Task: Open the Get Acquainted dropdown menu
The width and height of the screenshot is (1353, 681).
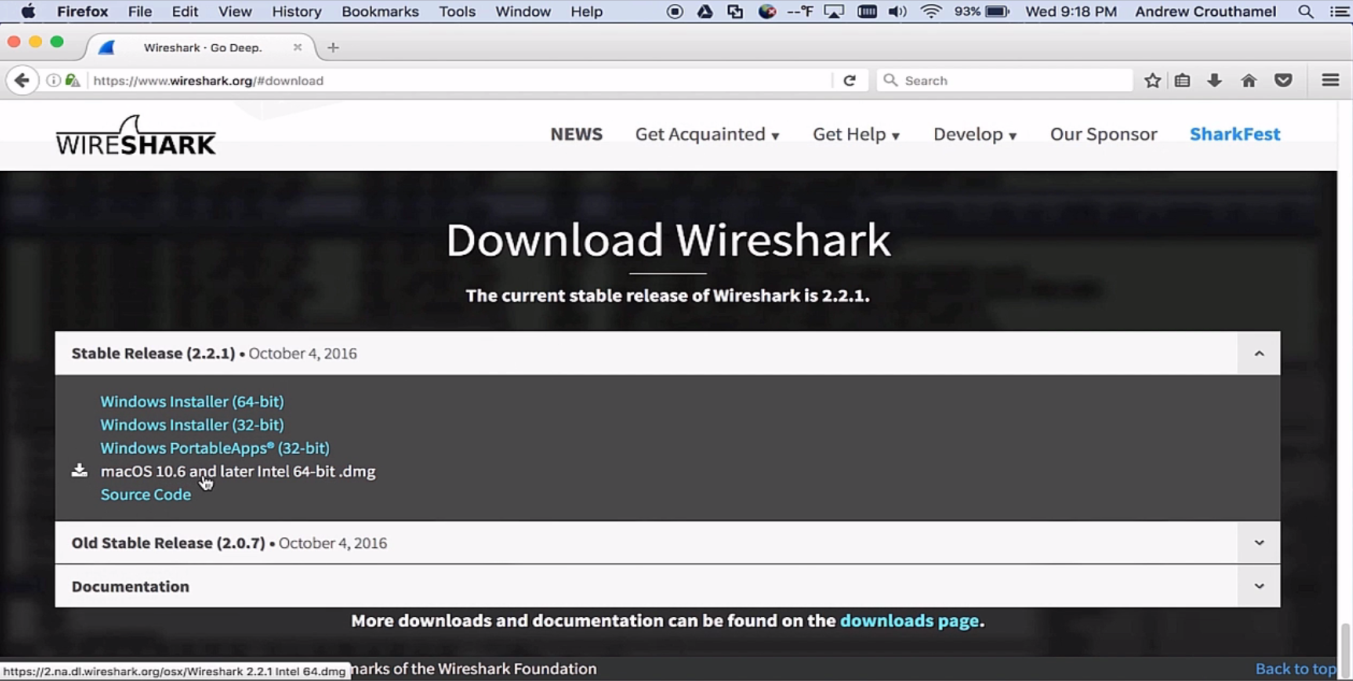Action: point(706,135)
